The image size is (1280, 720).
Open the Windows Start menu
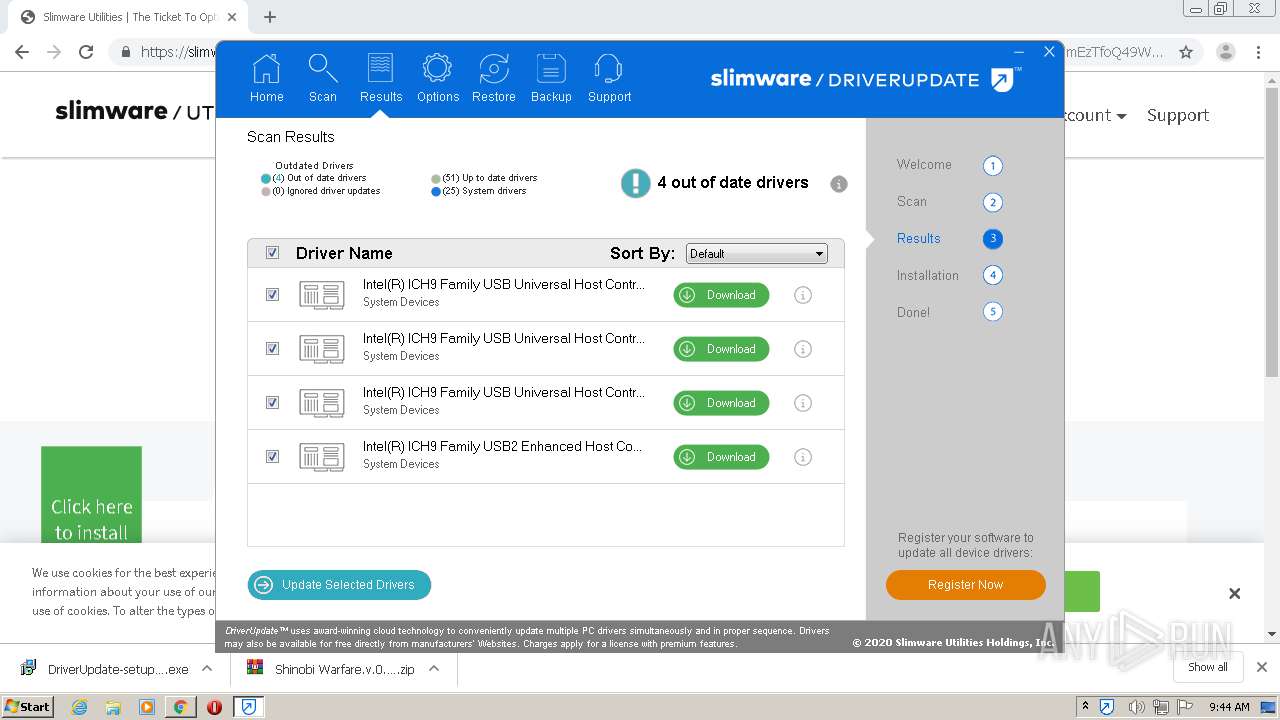pyautogui.click(x=27, y=707)
